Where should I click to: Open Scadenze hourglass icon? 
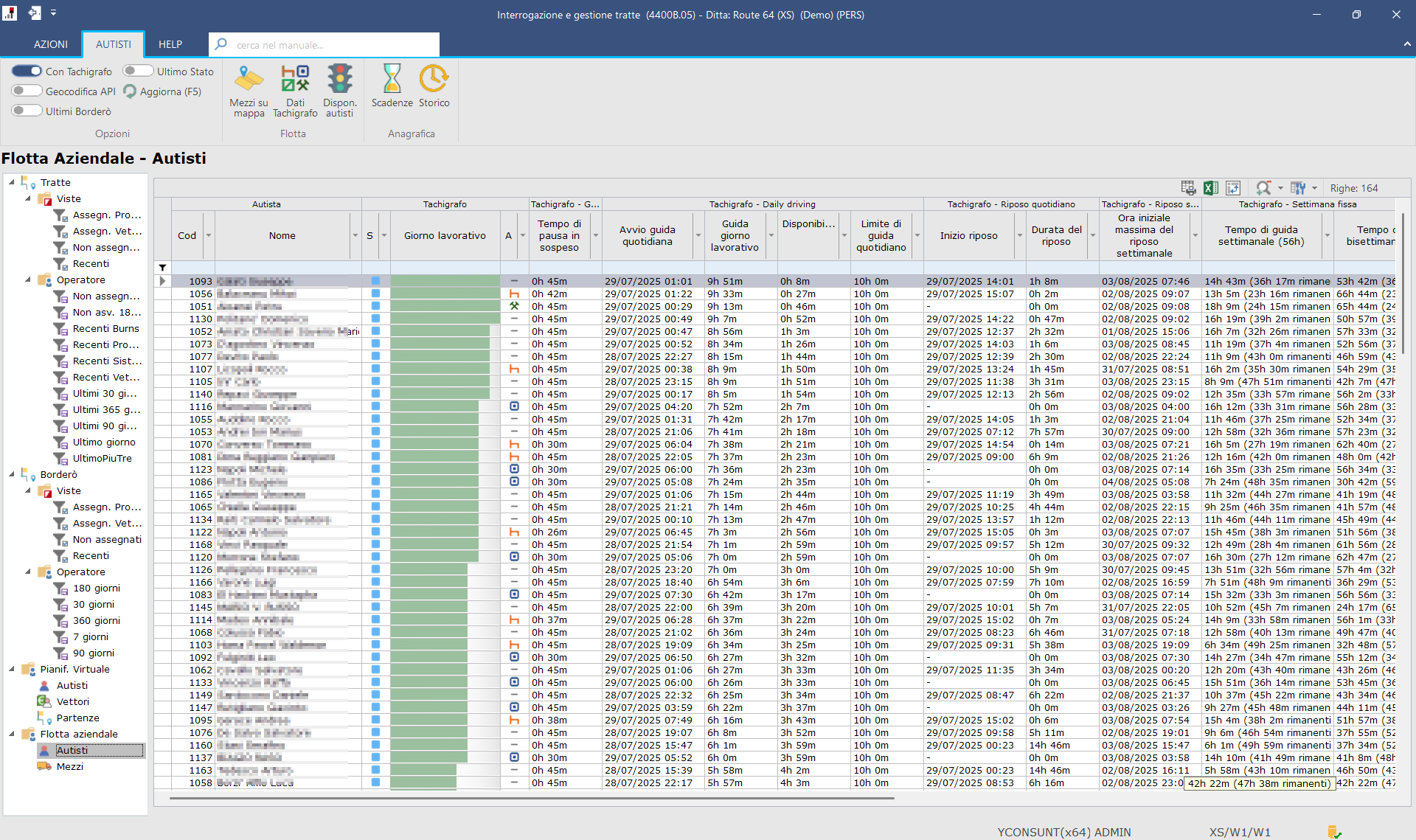(x=392, y=80)
